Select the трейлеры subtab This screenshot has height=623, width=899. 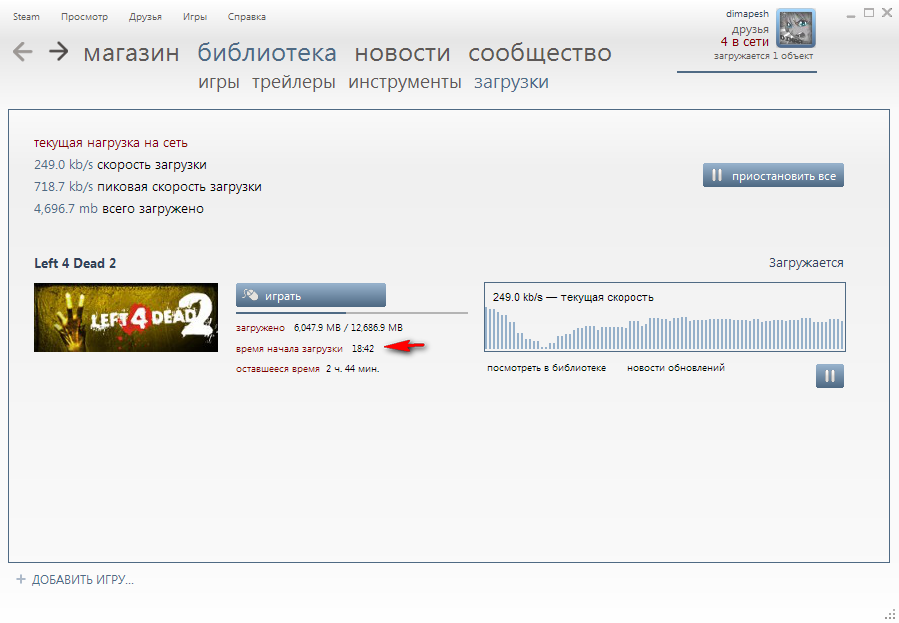(x=294, y=82)
